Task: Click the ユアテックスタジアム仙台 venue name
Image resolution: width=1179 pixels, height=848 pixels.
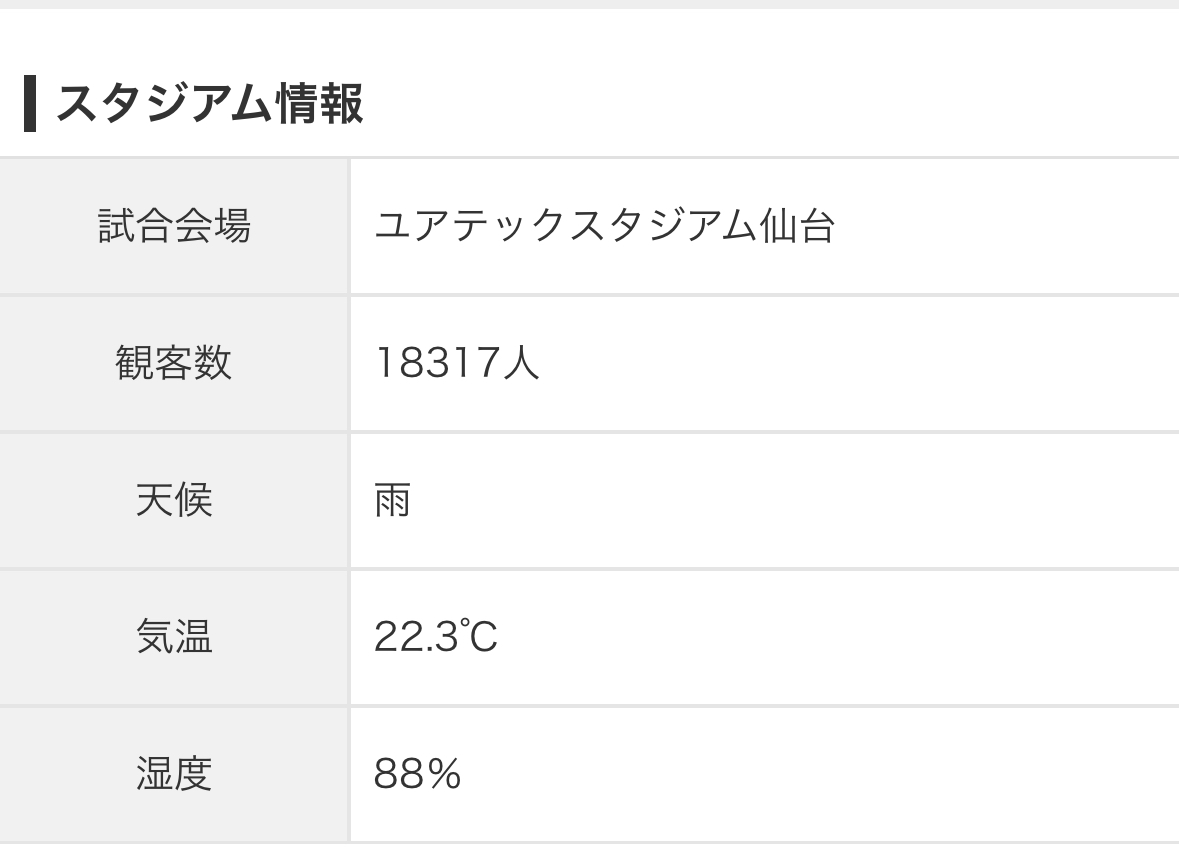Action: click(x=604, y=226)
